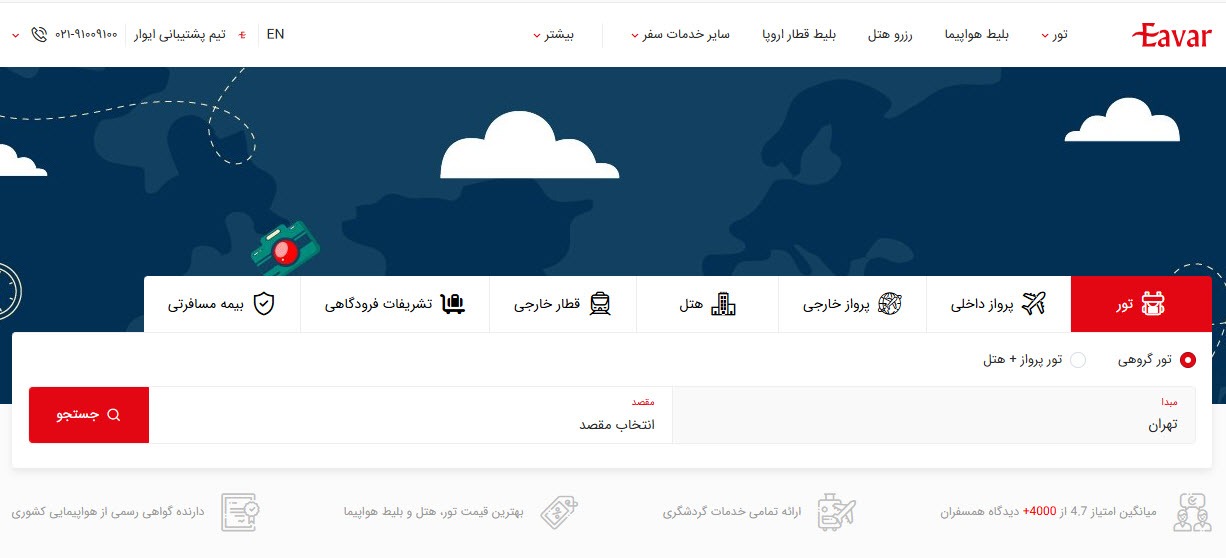Open the رزرو هتل menu item
The width and height of the screenshot is (1226, 558).
click(890, 35)
